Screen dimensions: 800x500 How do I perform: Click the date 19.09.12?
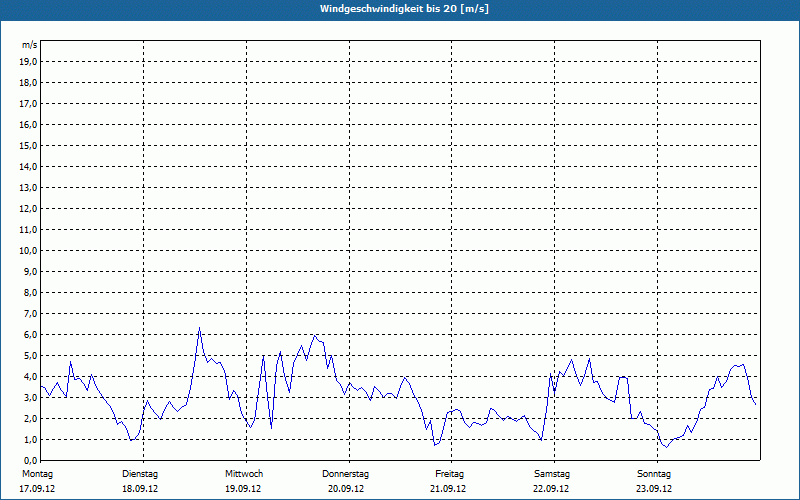point(243,489)
